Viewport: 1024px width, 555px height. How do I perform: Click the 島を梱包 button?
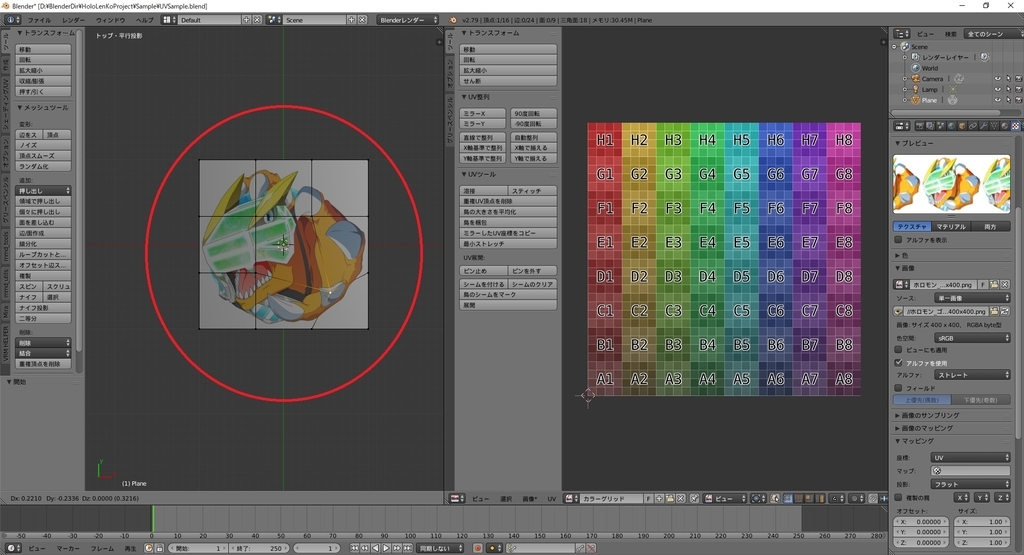click(508, 222)
